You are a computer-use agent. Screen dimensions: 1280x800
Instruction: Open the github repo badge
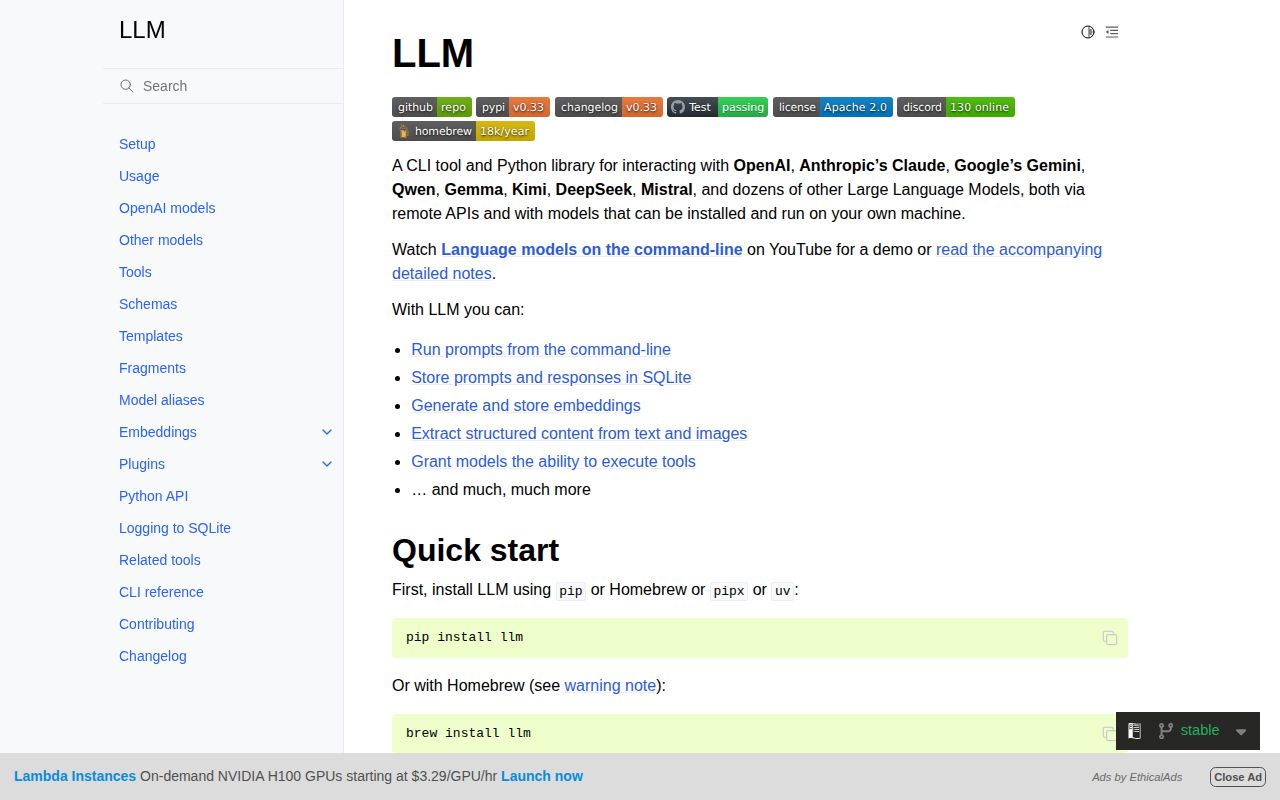[x=432, y=107]
